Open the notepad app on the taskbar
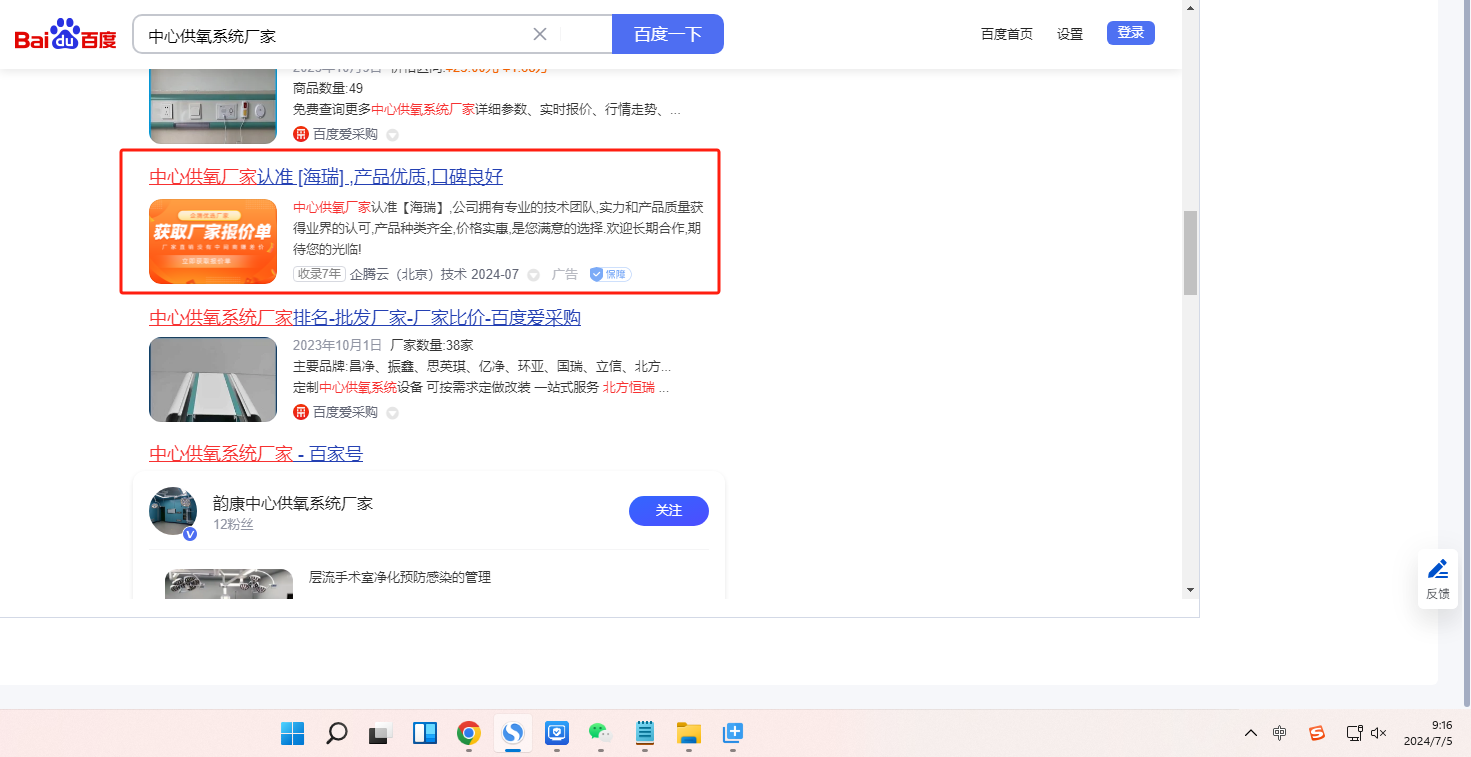The image size is (1471, 757). click(x=644, y=733)
